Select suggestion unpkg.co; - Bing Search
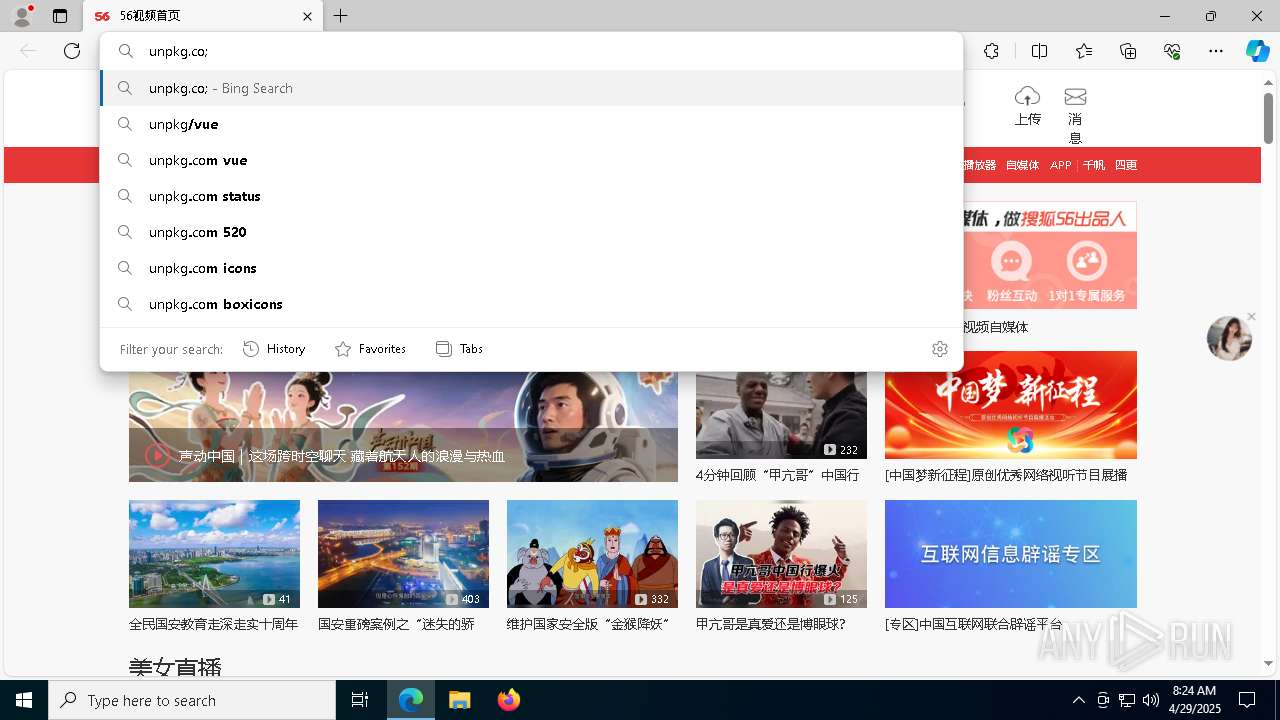 (x=532, y=88)
